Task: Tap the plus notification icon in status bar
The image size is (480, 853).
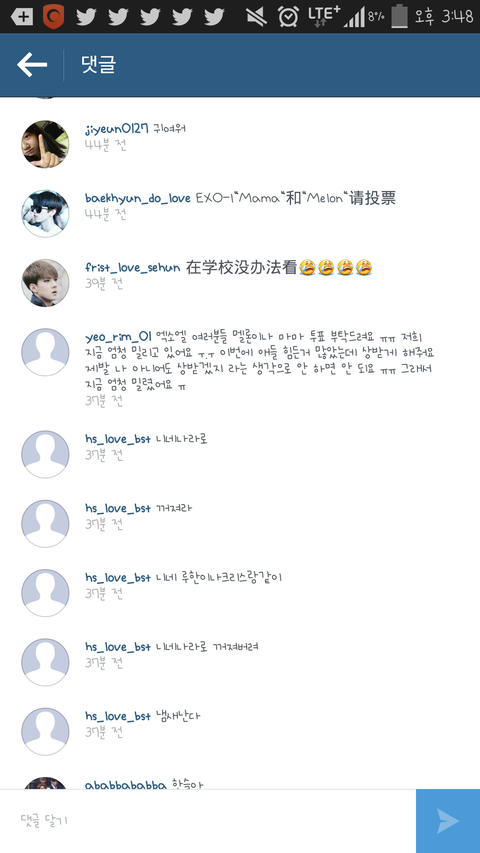Action: pyautogui.click(x=22, y=17)
